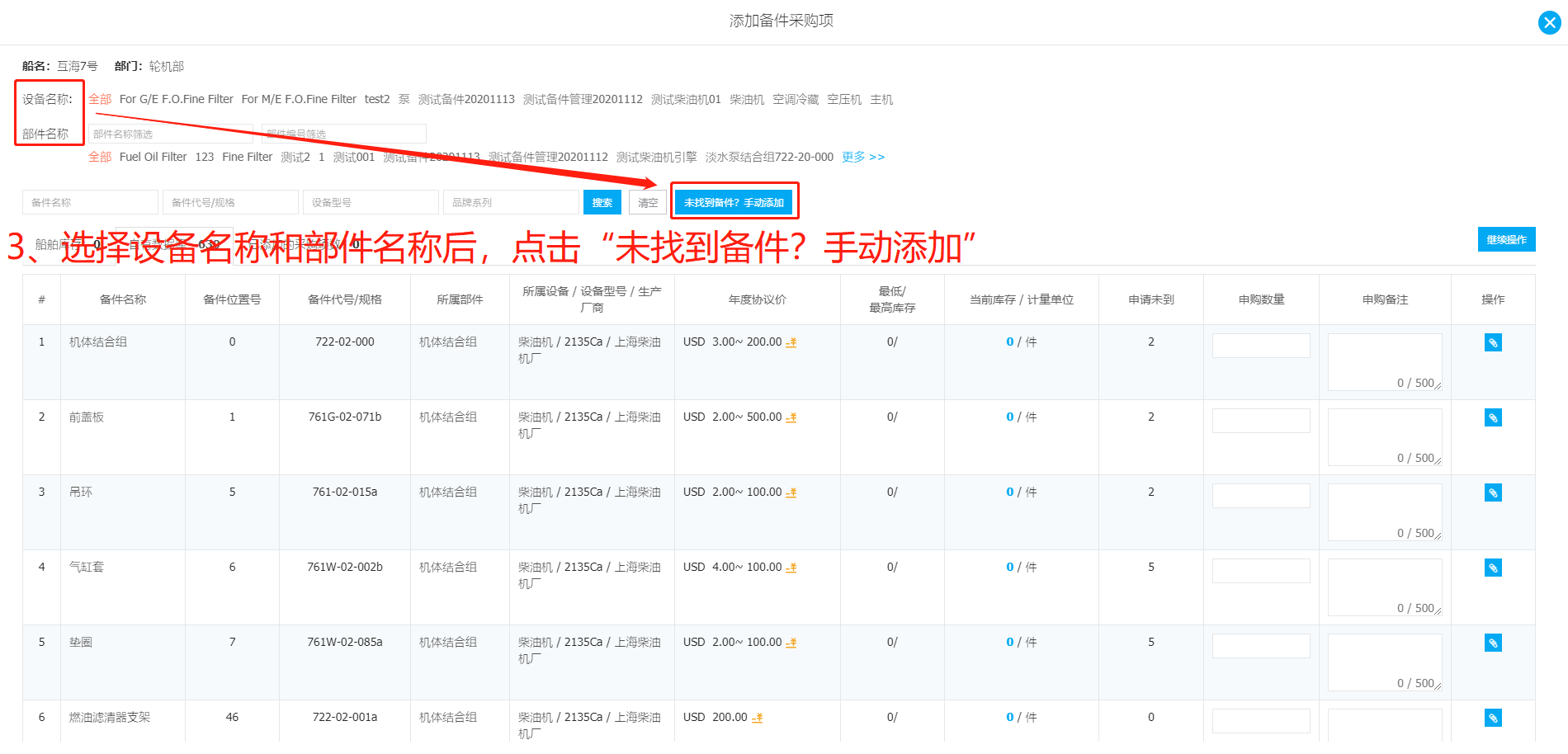Open price detail icon for 761G-02-071b row
1568x754 pixels.
pyautogui.click(x=791, y=417)
